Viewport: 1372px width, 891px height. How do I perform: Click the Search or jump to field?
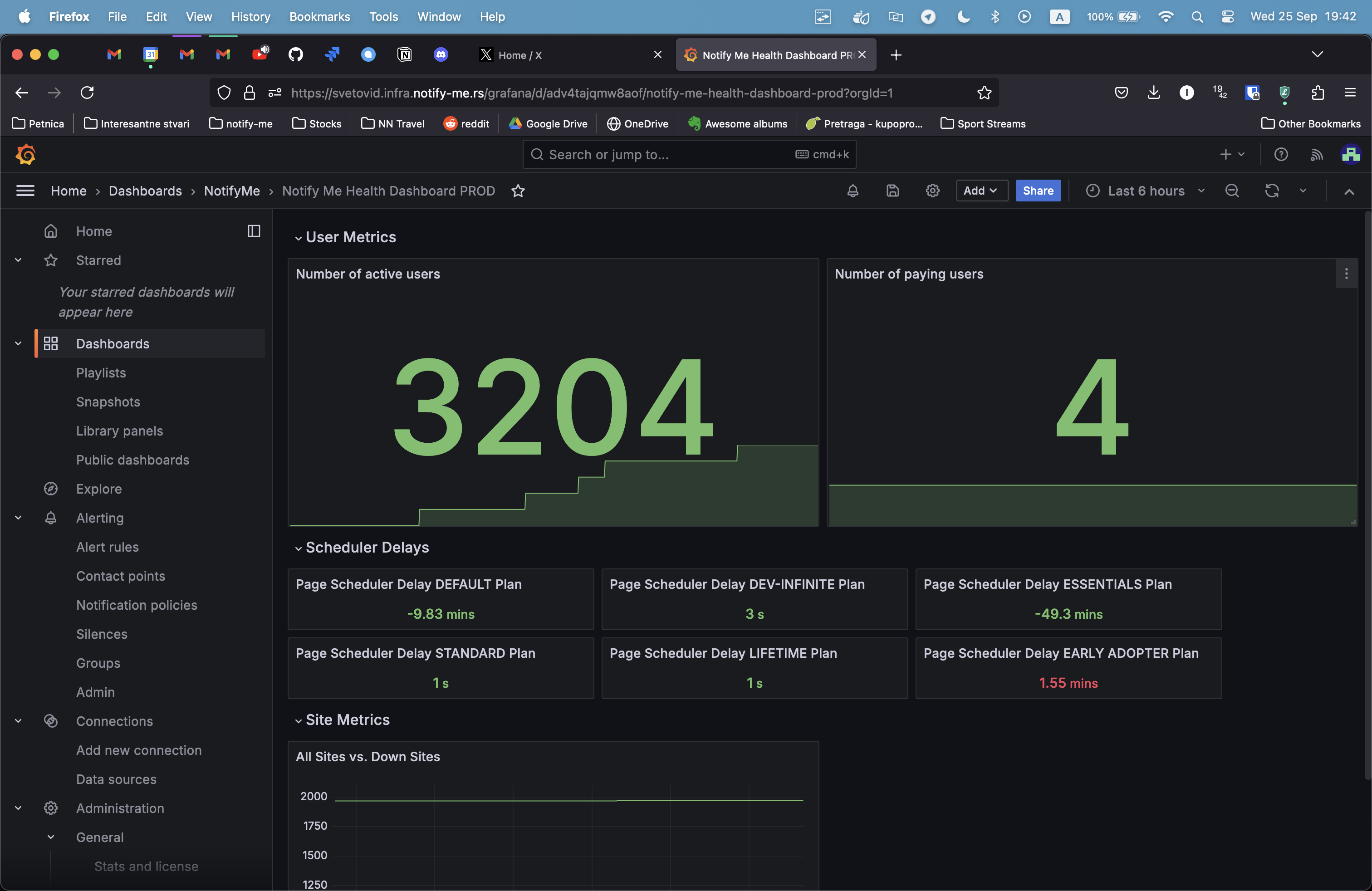coord(689,154)
